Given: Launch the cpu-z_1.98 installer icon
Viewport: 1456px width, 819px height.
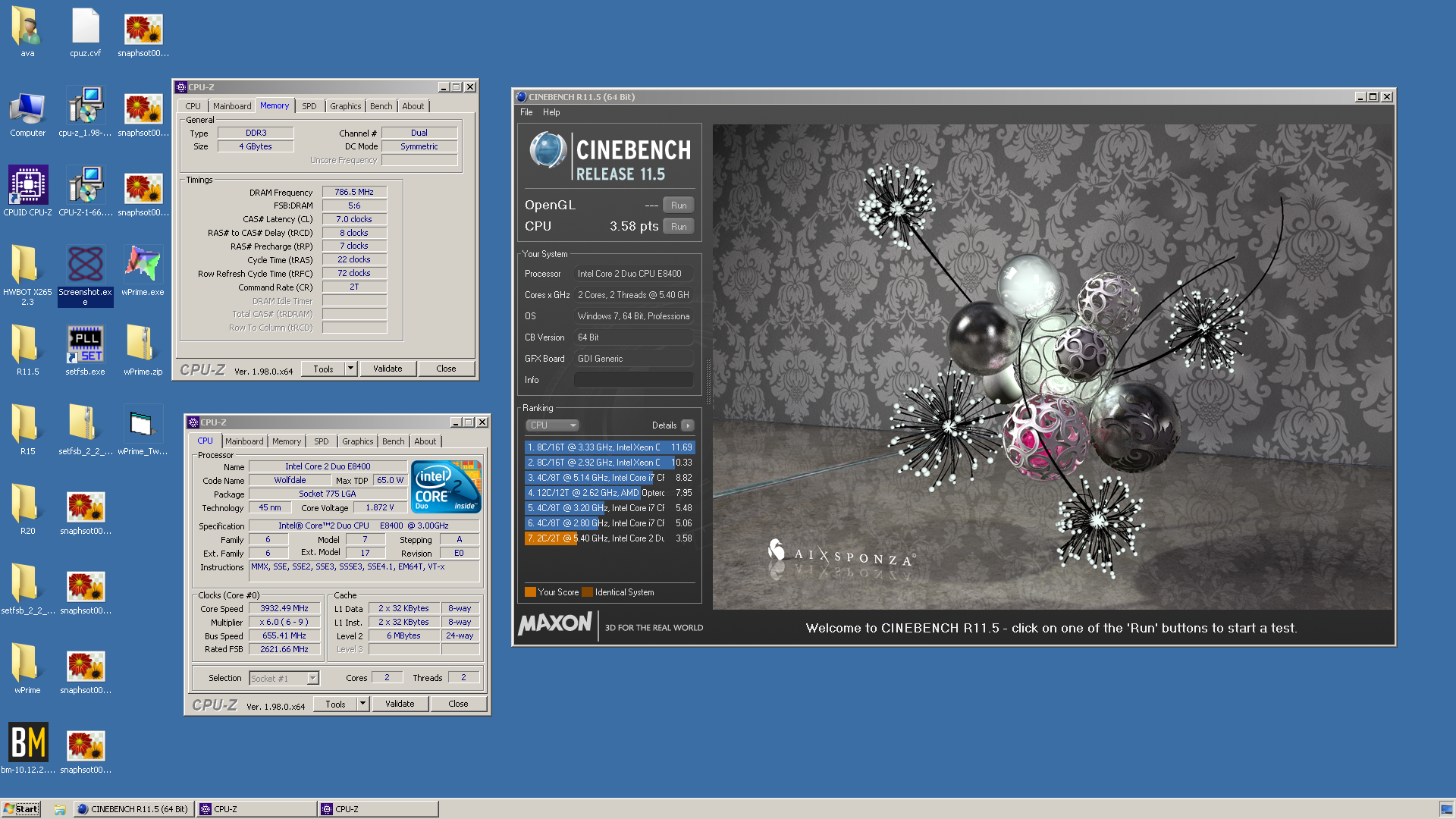Looking at the screenshot, I should (x=85, y=111).
